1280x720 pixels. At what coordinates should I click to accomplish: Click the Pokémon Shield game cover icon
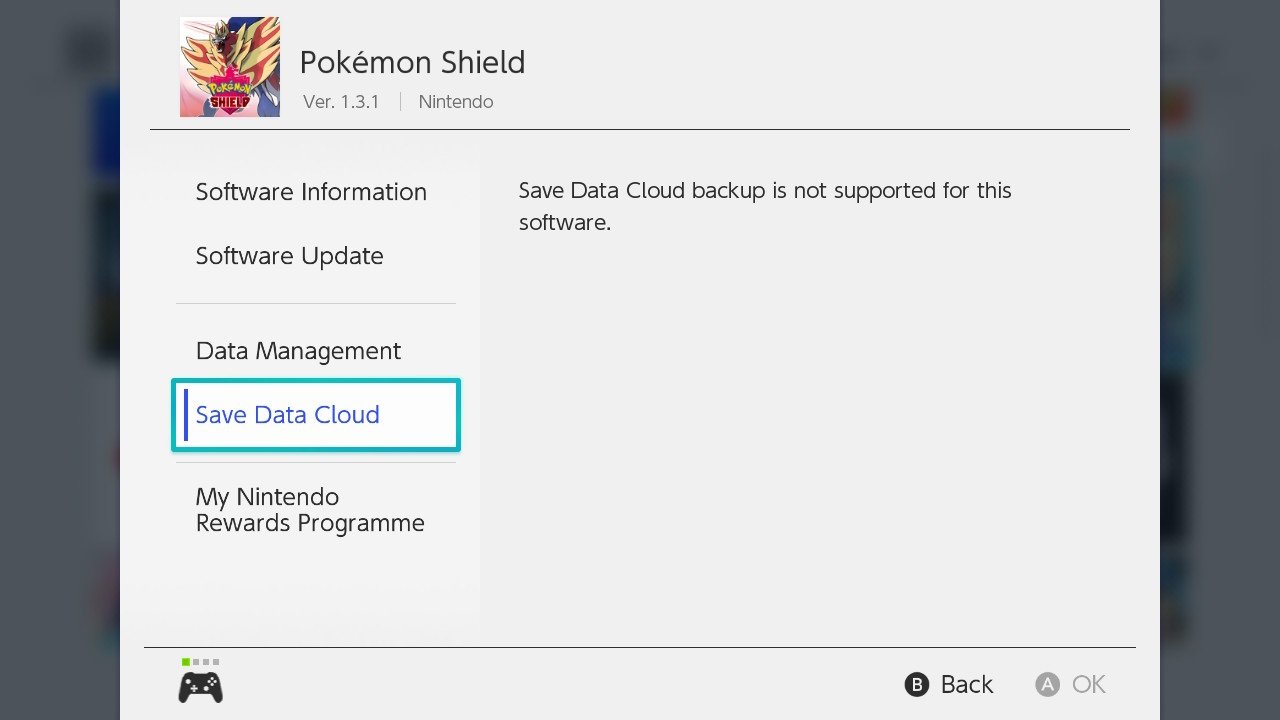(x=229, y=67)
